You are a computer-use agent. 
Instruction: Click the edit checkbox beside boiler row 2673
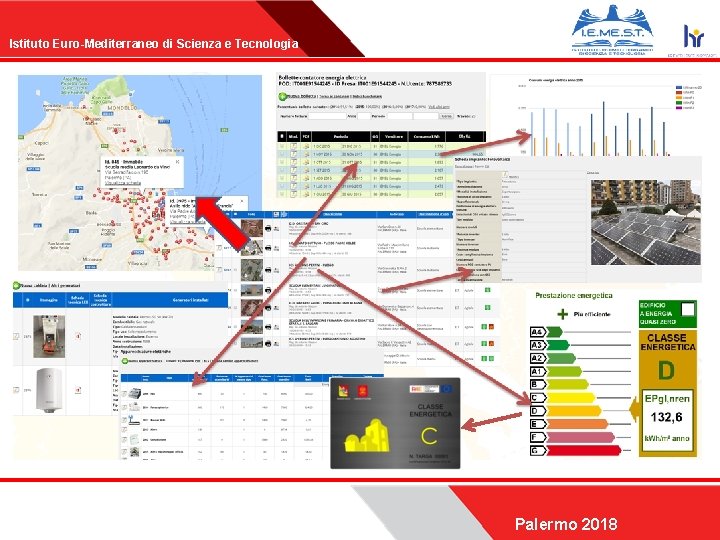(16, 336)
